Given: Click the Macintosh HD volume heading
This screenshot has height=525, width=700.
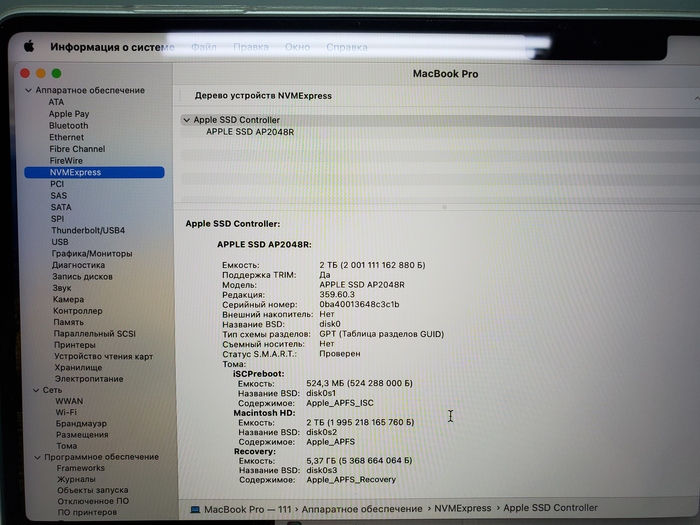Looking at the screenshot, I should click(264, 413).
